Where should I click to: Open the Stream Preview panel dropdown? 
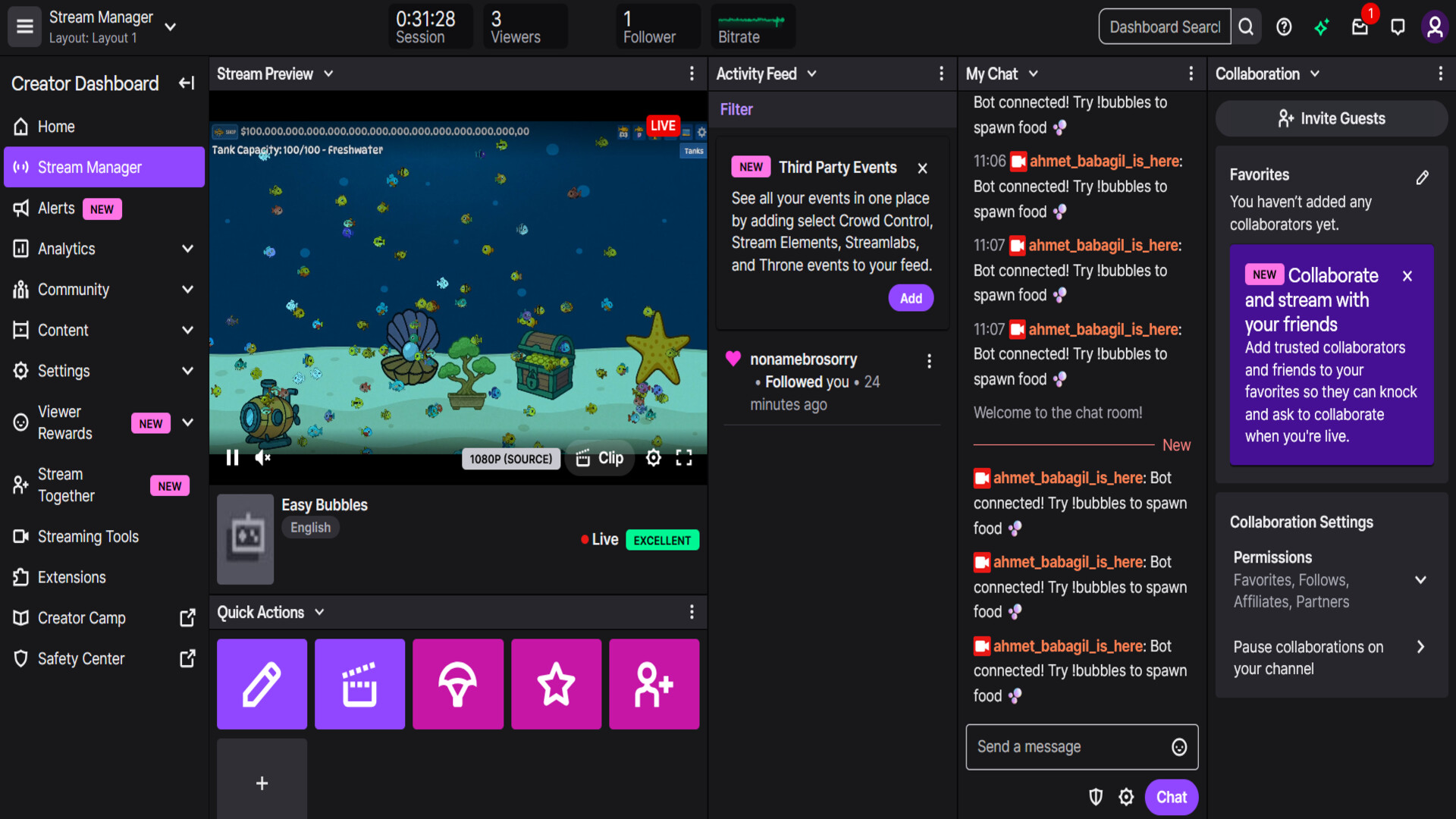coord(328,74)
